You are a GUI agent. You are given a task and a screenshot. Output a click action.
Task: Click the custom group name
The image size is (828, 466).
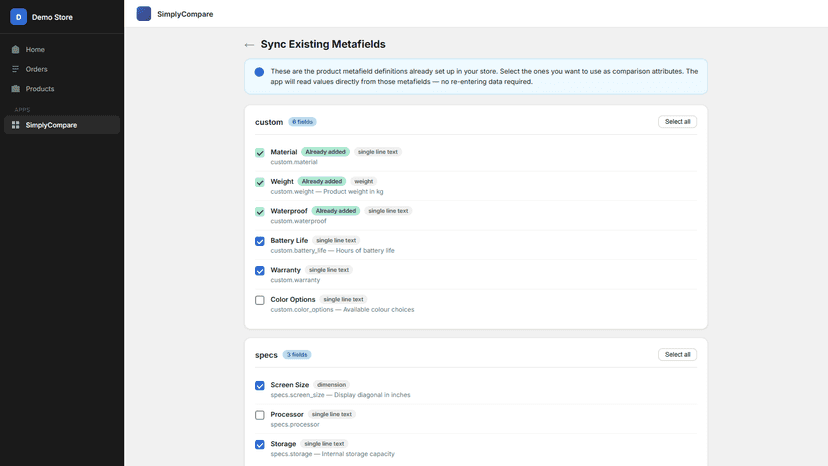269,122
